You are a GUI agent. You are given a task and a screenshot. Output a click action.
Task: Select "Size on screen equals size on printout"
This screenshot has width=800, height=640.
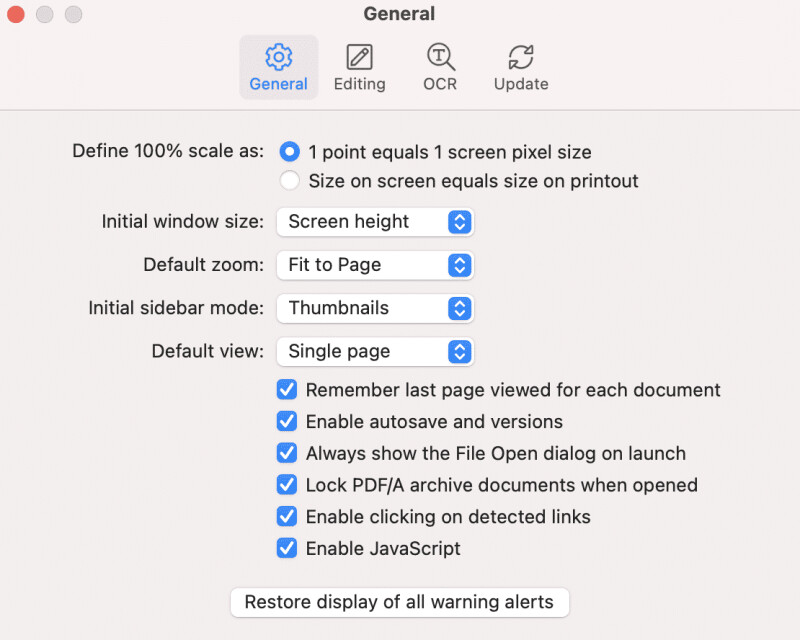pyautogui.click(x=290, y=181)
